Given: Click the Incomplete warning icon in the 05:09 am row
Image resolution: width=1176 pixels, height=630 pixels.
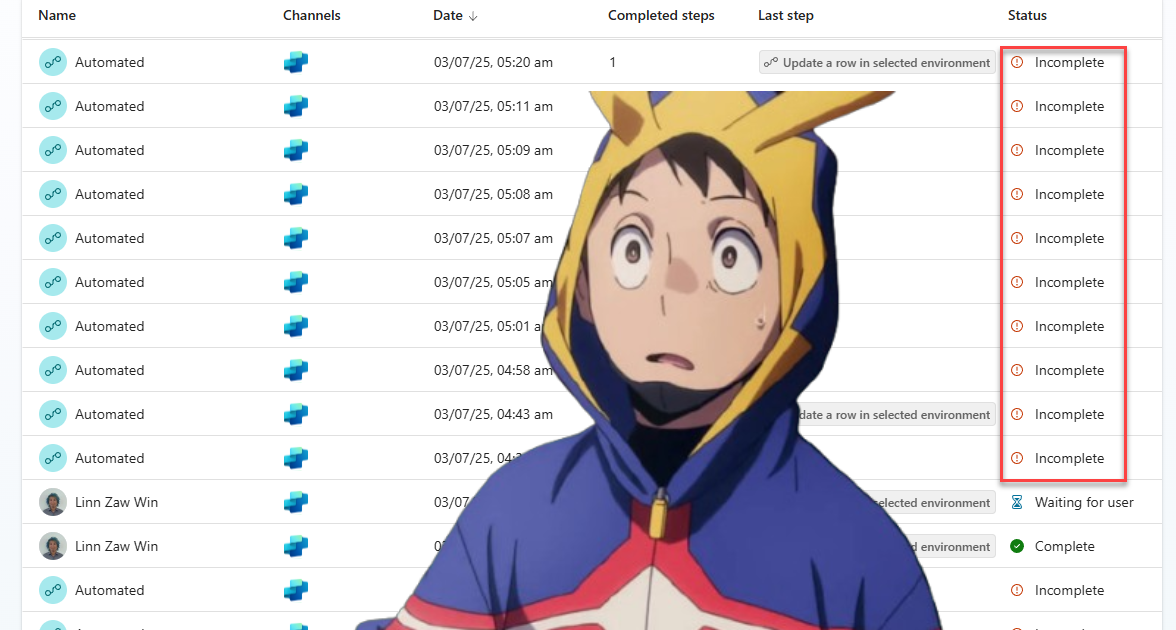Looking at the screenshot, I should coord(1017,150).
